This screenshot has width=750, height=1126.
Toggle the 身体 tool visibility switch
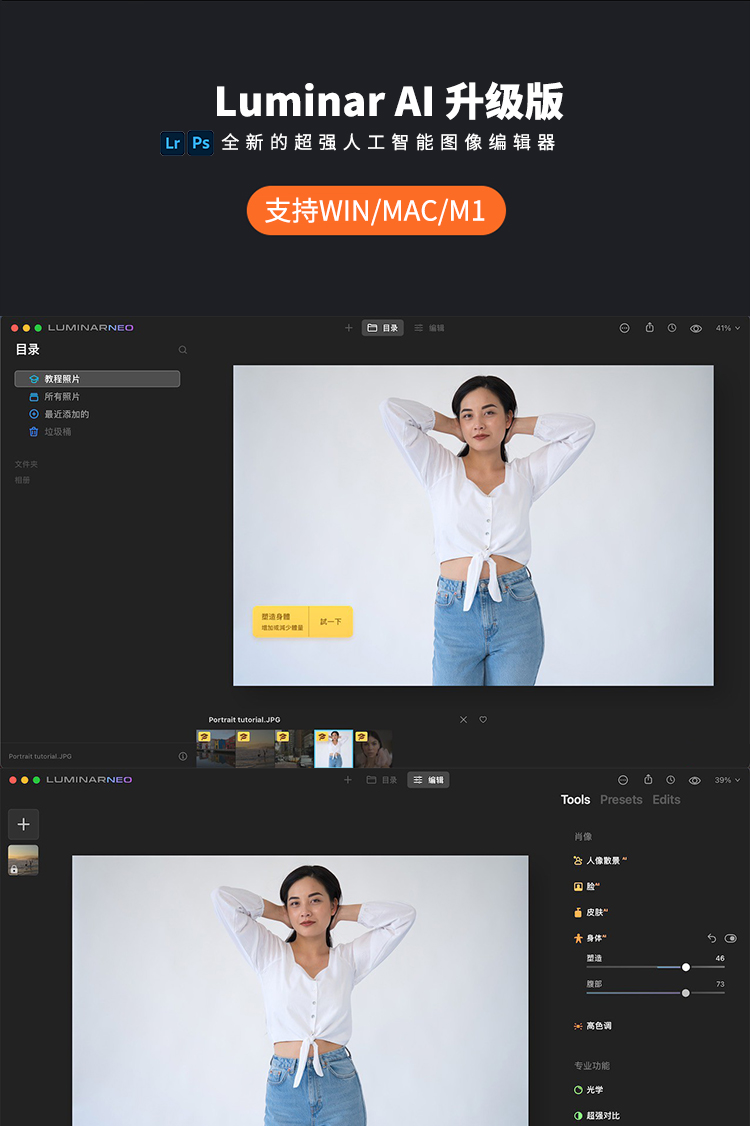(731, 938)
